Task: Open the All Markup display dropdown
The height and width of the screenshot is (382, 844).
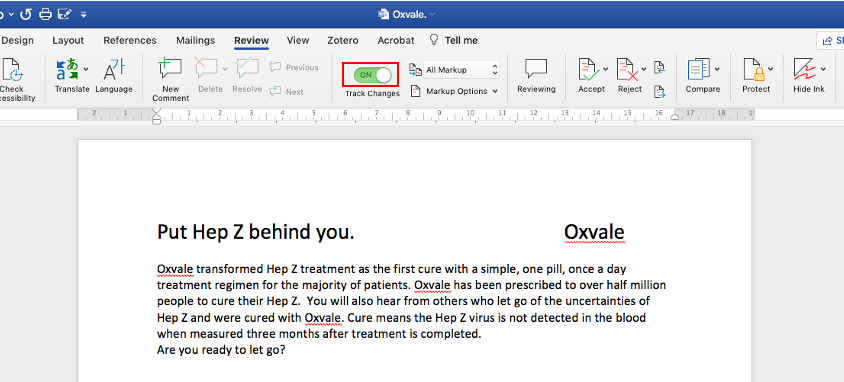Action: tap(461, 70)
